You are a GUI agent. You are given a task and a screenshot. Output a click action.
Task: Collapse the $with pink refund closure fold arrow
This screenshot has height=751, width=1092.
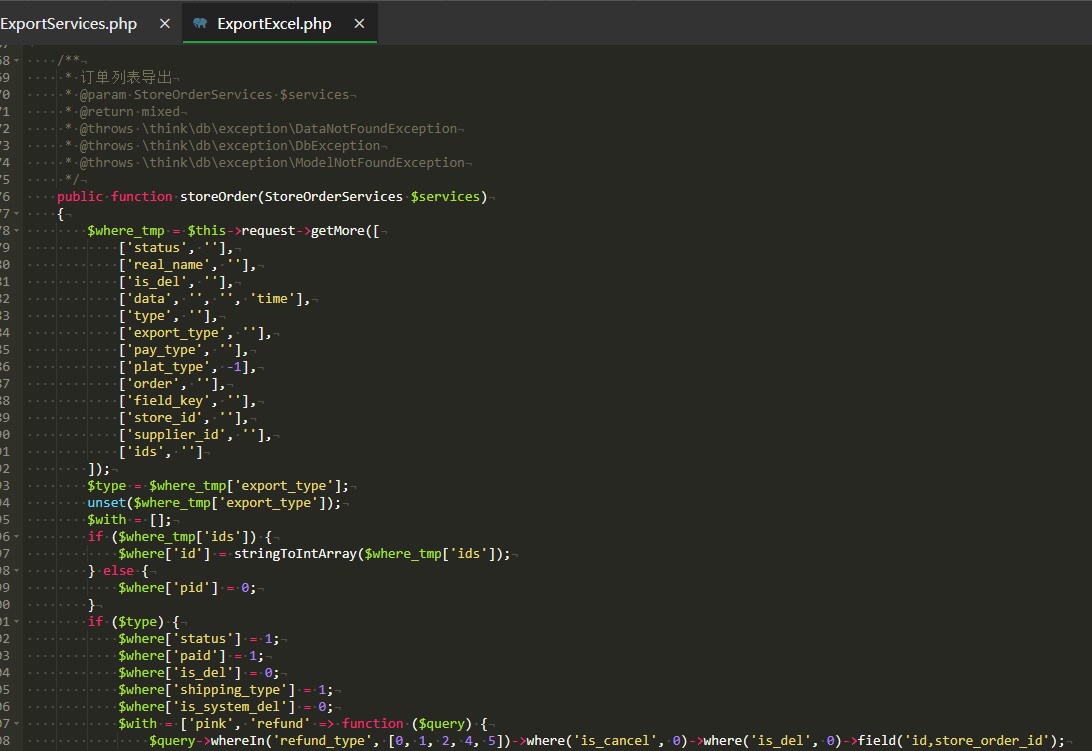coord(17,723)
